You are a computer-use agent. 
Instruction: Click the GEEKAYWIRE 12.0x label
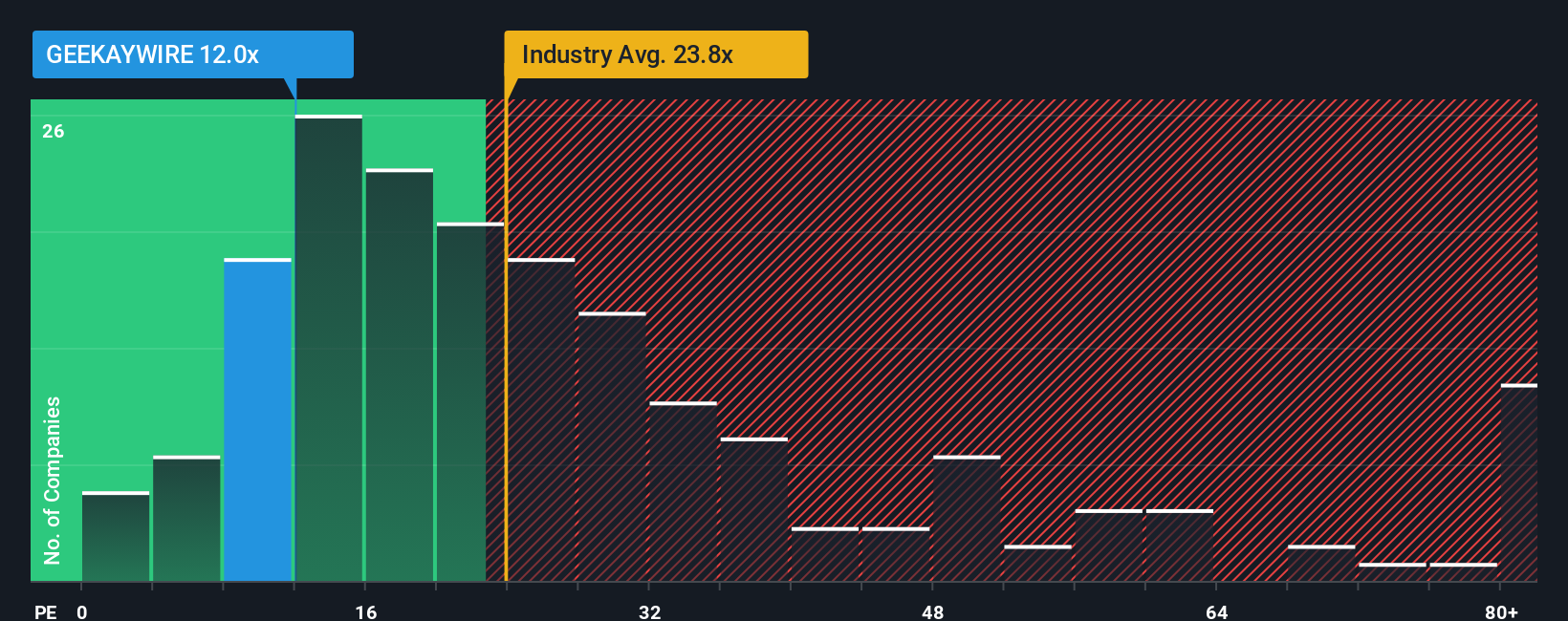[x=192, y=54]
